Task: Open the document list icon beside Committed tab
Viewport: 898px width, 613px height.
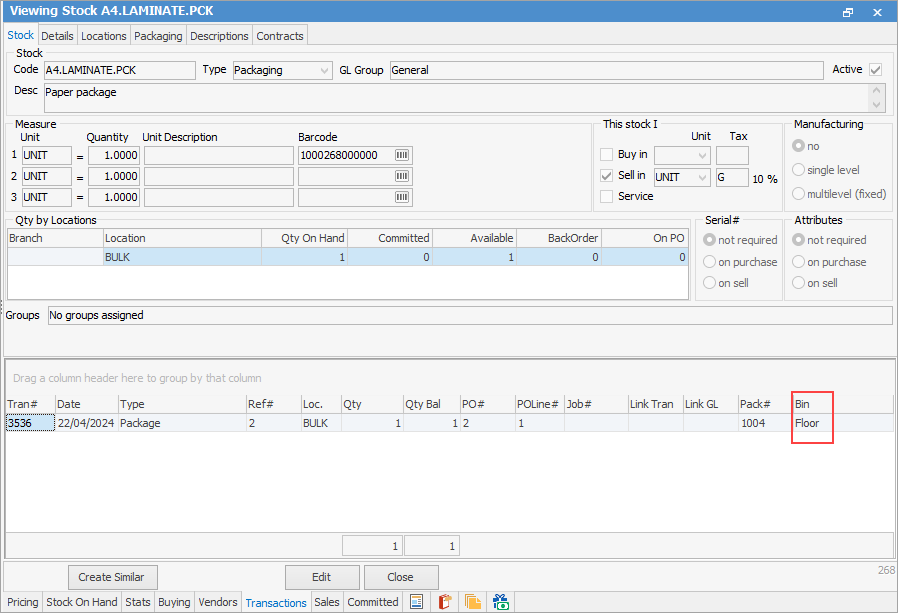Action: click(x=417, y=602)
